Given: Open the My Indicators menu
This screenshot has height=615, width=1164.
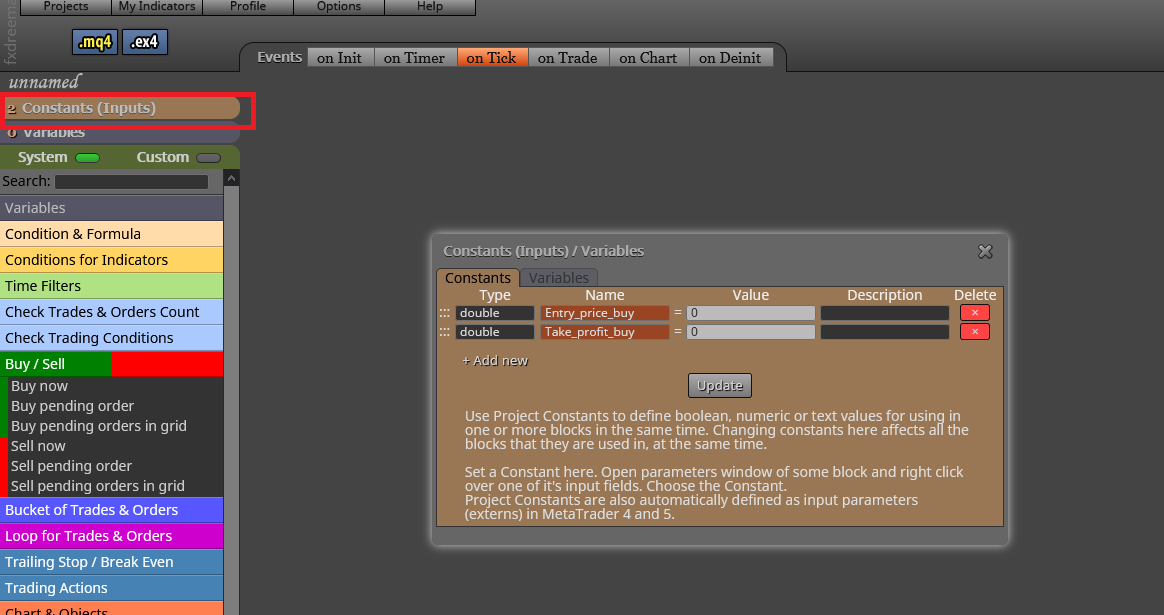Looking at the screenshot, I should [x=157, y=7].
